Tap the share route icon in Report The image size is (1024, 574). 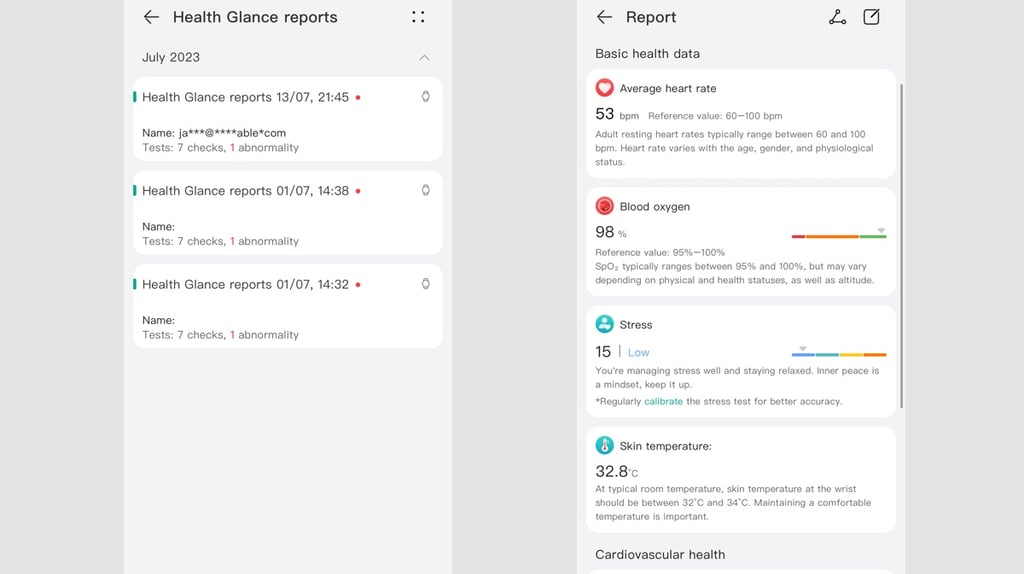coord(837,17)
